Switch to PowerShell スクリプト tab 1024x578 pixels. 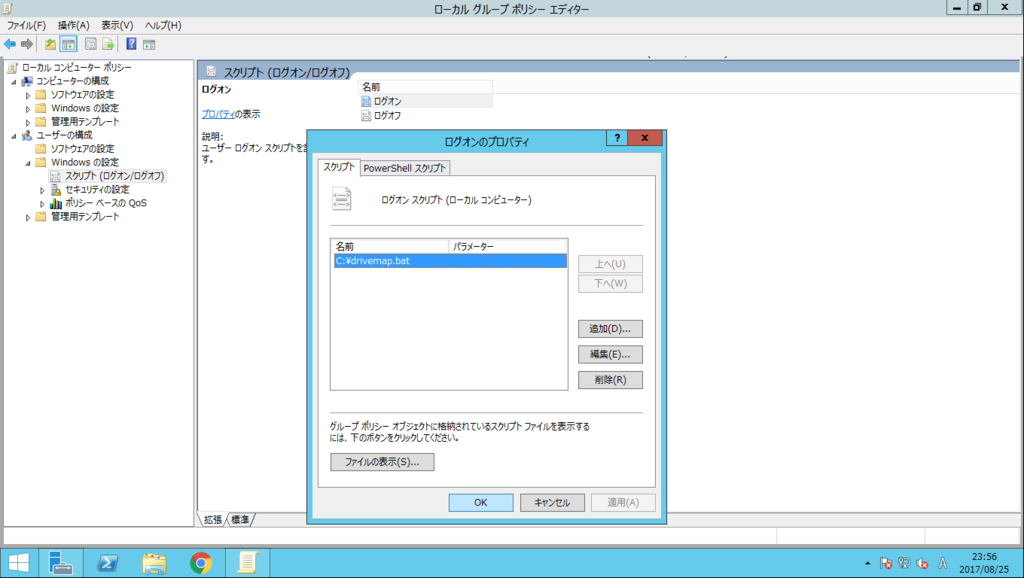point(405,168)
